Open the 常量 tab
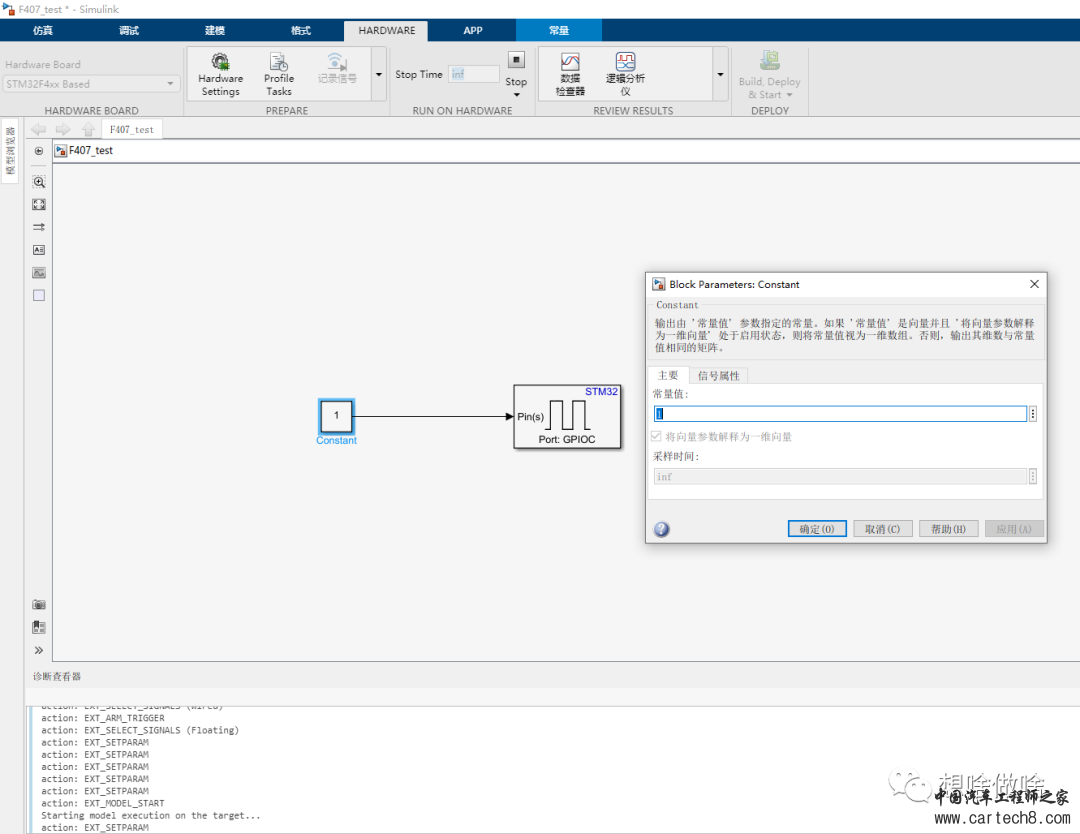1080x834 pixels. (559, 30)
